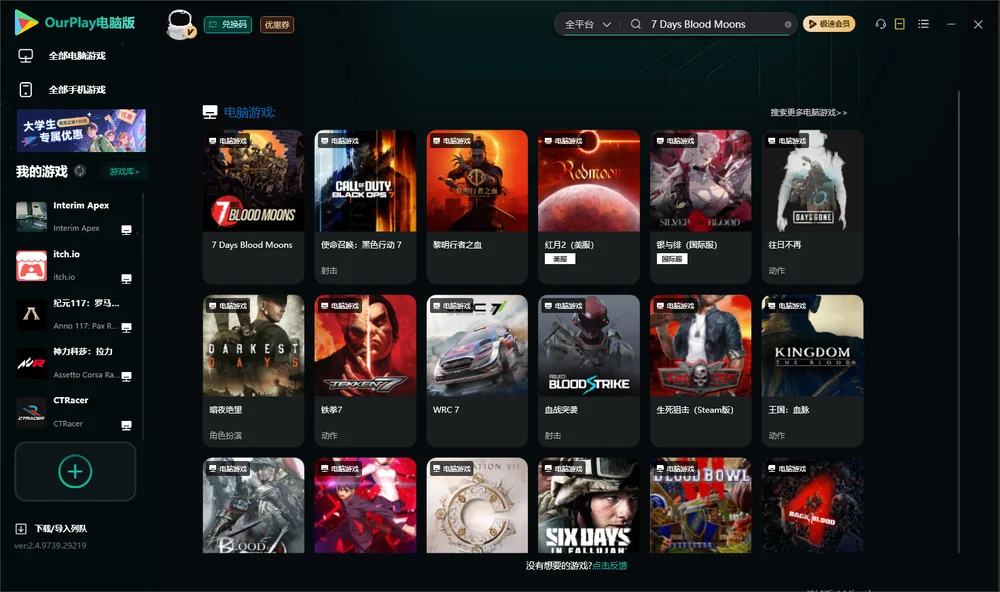The image size is (1000, 592).
Task: Open the 游戏库> game library link
Action: point(124,172)
